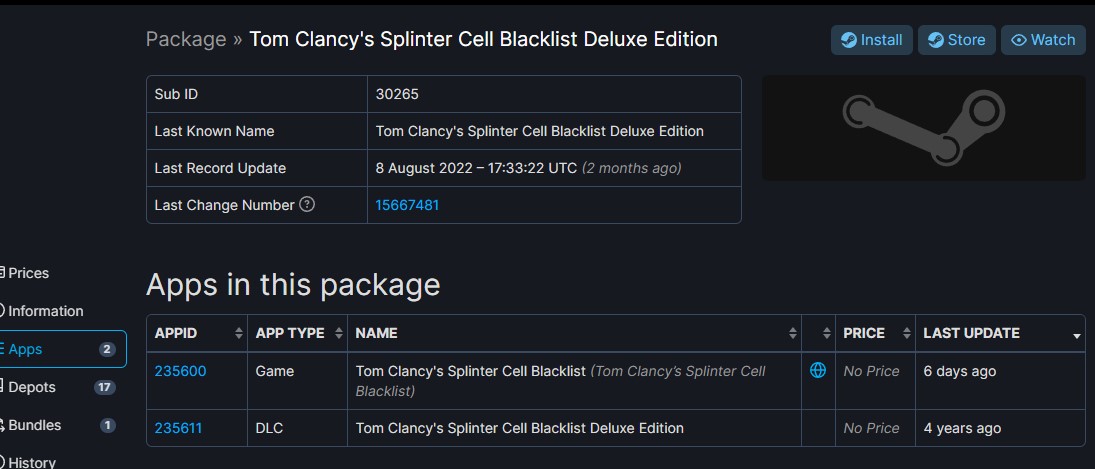Screen dimensions: 1095x469
Task: Sort table by APPID column arrows
Action: (x=239, y=334)
